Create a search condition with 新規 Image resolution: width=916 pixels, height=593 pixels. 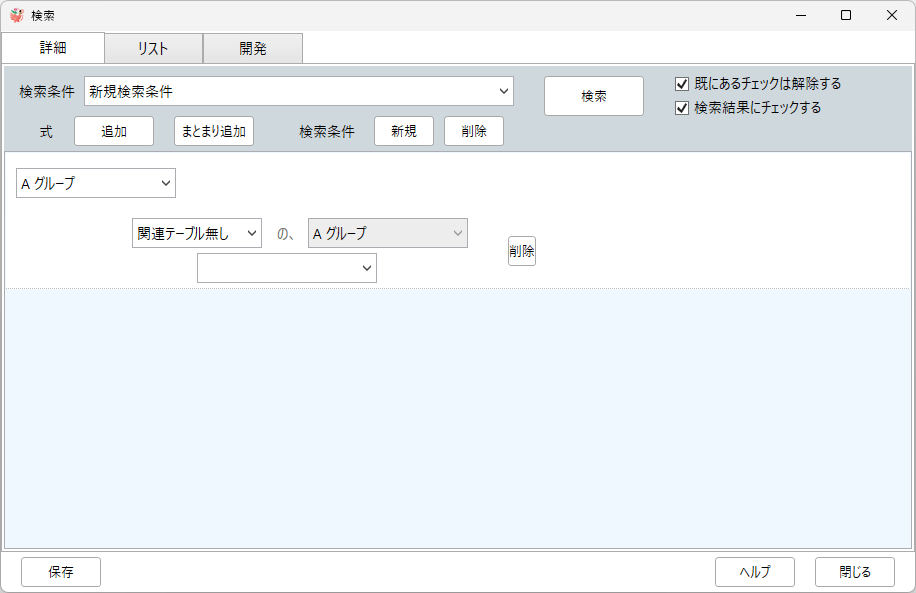click(x=404, y=131)
